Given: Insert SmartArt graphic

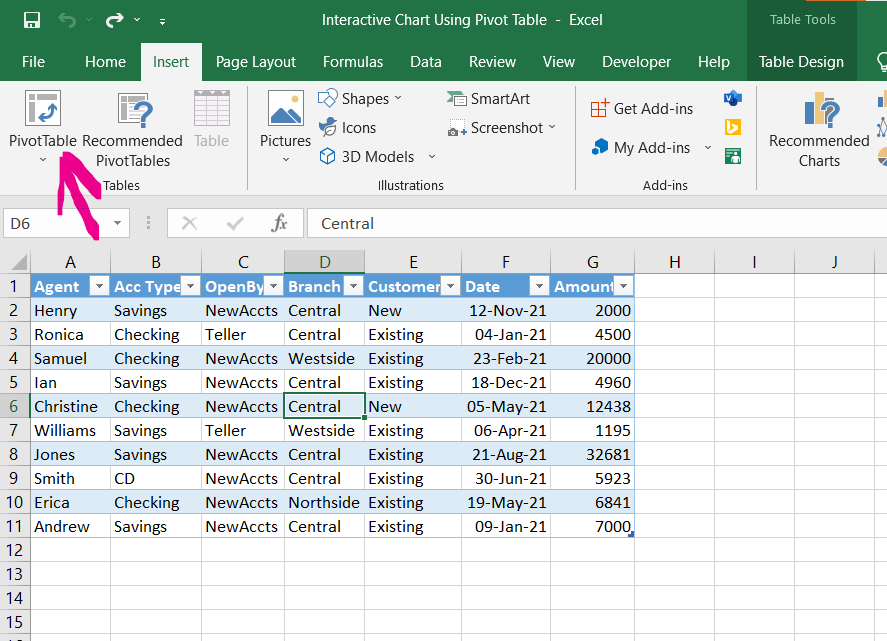Looking at the screenshot, I should click(488, 99).
